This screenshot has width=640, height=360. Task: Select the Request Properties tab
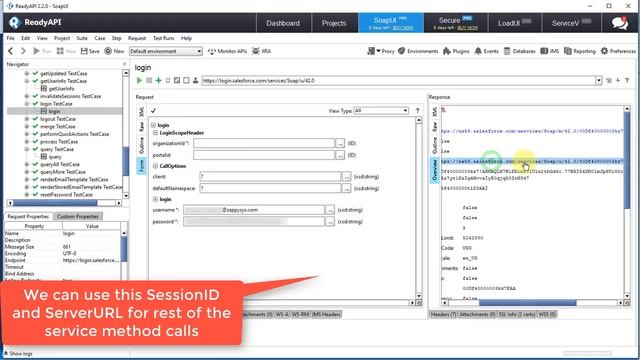[28, 216]
